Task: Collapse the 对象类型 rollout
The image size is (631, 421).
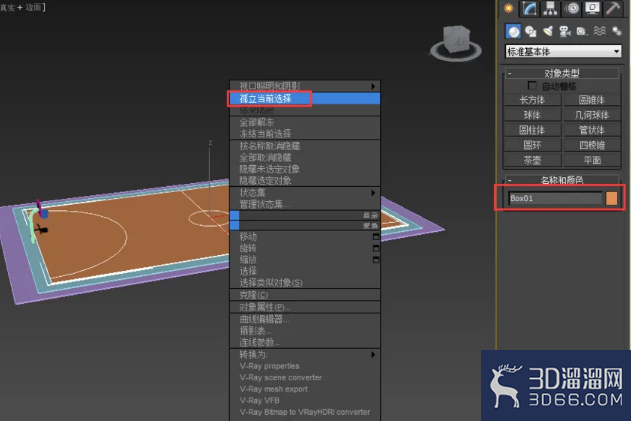Action: [x=561, y=73]
